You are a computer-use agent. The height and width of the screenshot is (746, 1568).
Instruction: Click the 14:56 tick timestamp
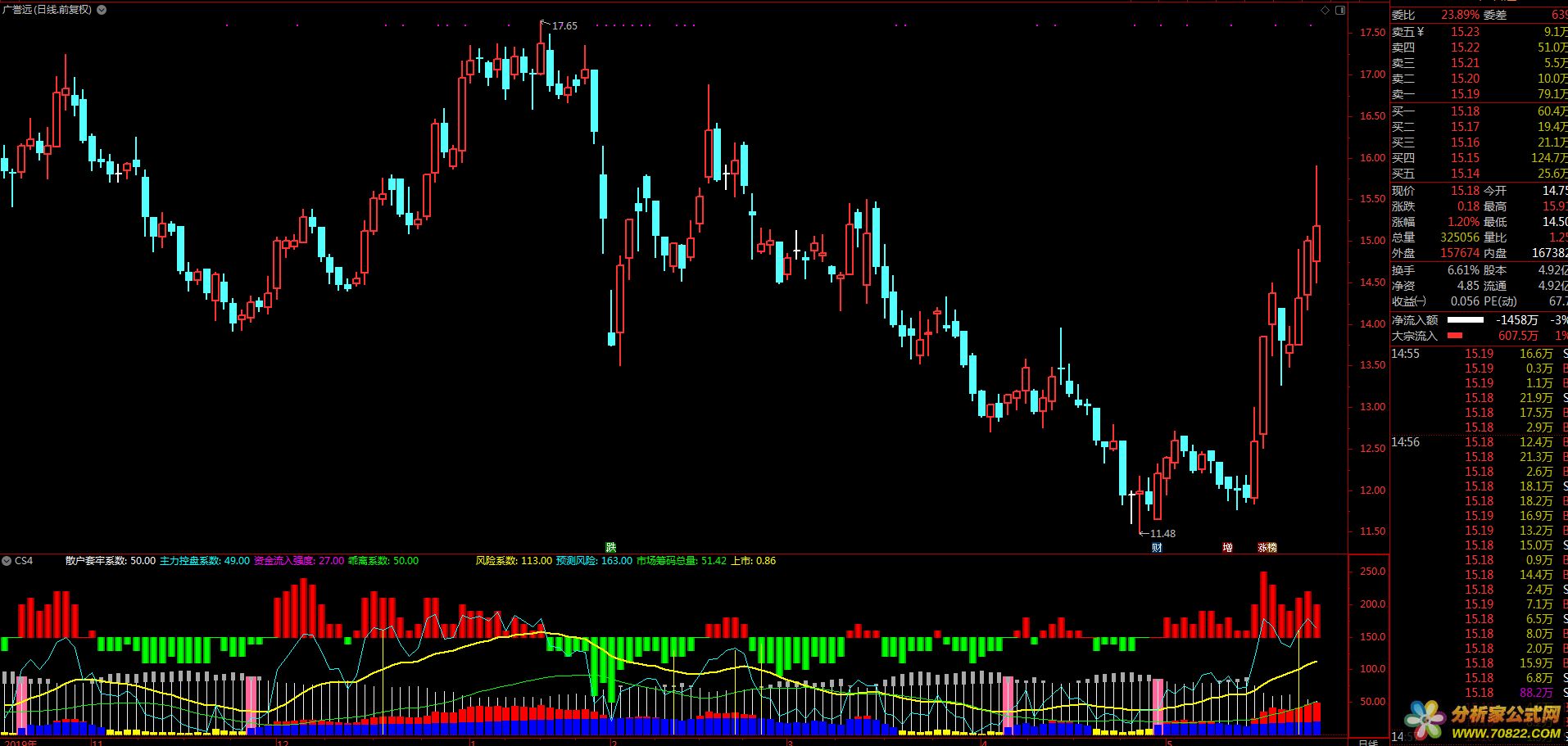[1405, 442]
